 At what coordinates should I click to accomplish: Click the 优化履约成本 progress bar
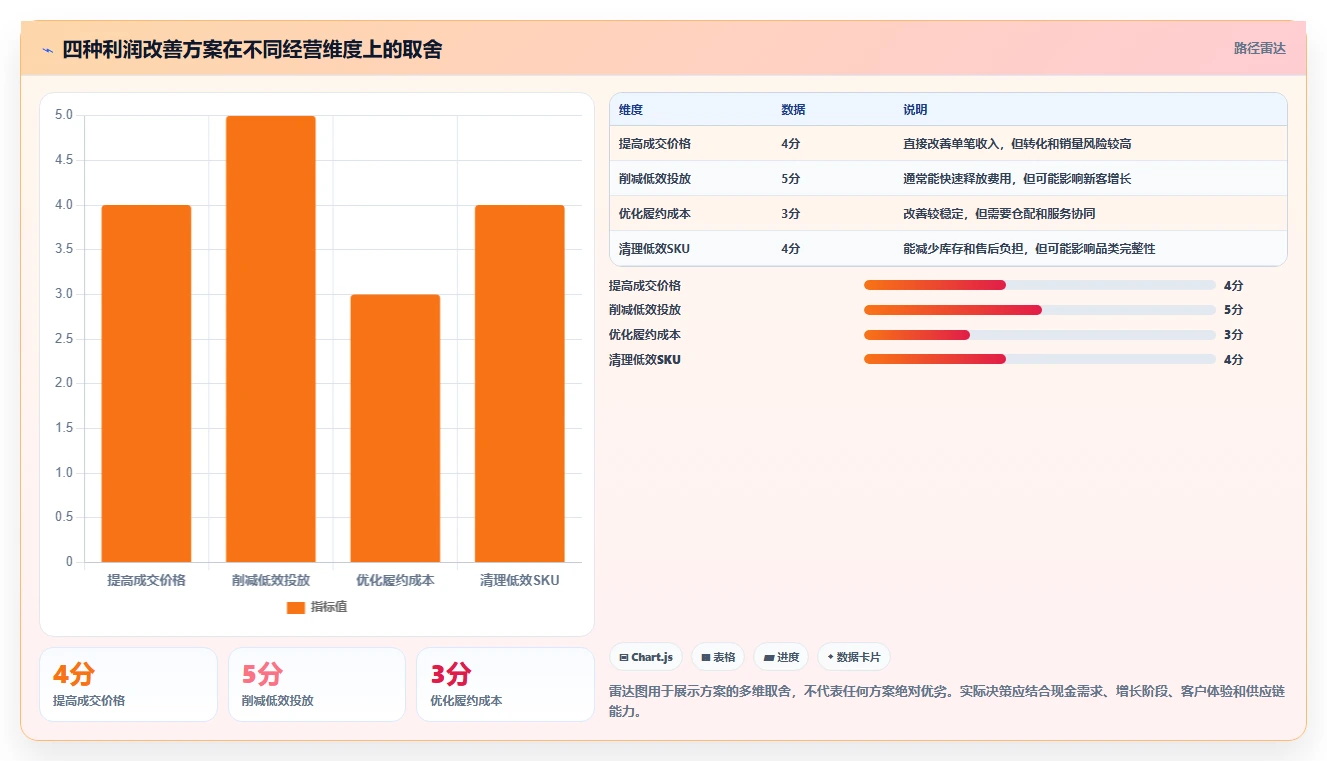tap(1040, 335)
